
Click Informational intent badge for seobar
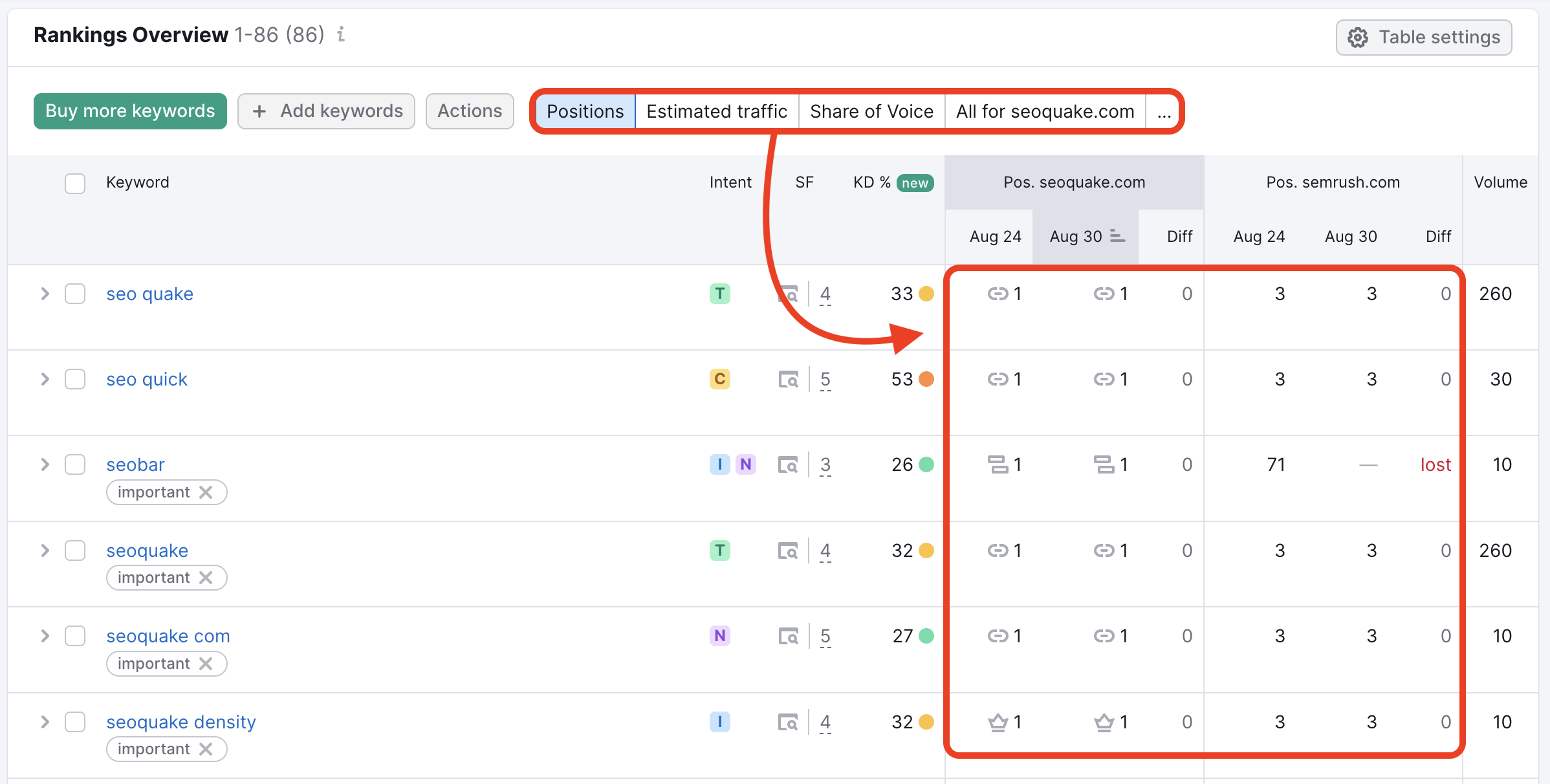point(720,464)
